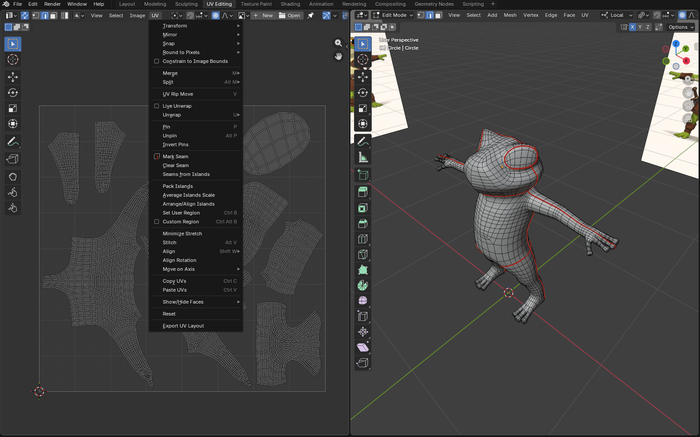700x437 pixels.
Task: Select the Measure tool in 3D viewport
Action: pyautogui.click(x=363, y=157)
